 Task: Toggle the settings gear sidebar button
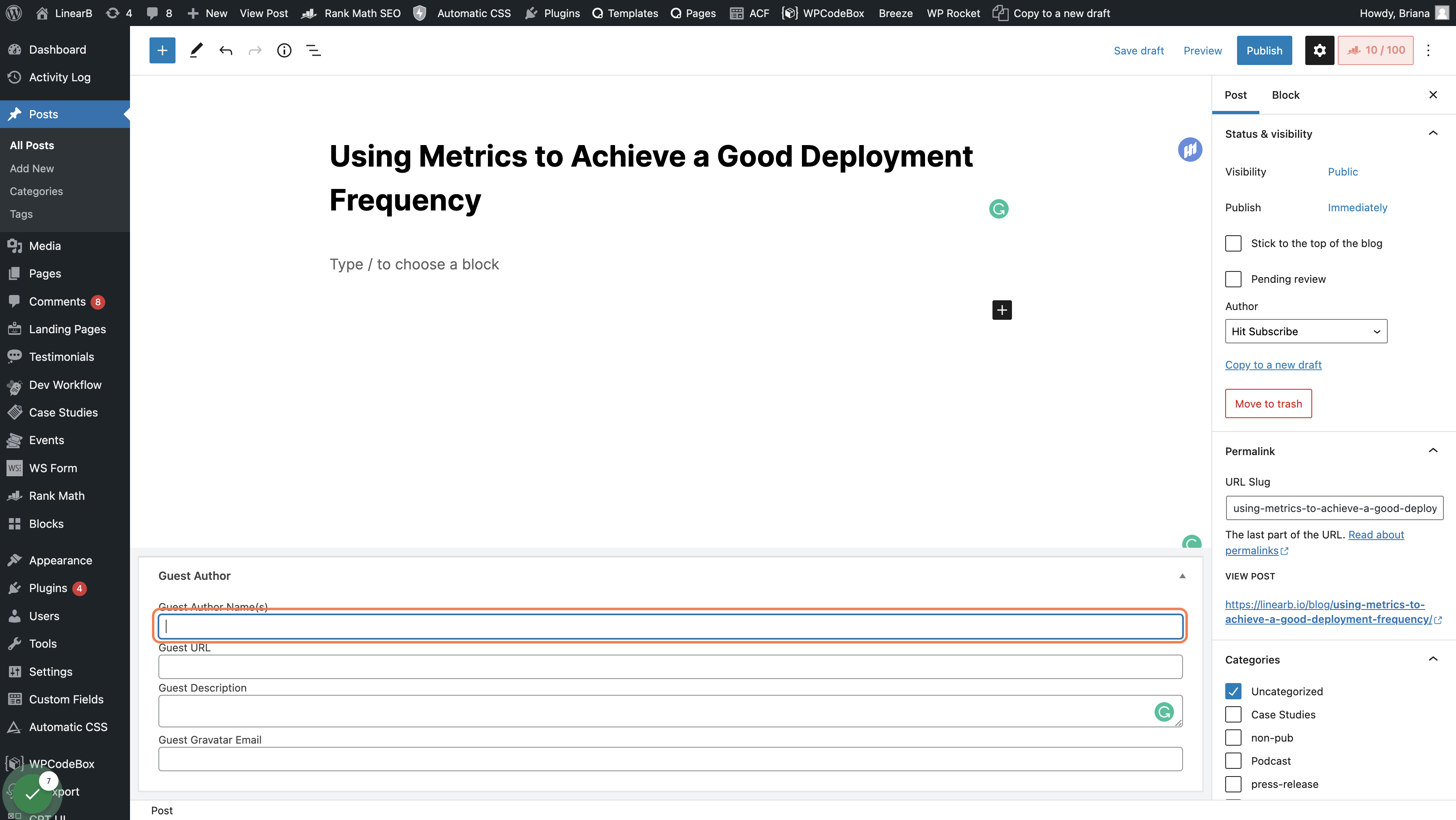[1319, 50]
